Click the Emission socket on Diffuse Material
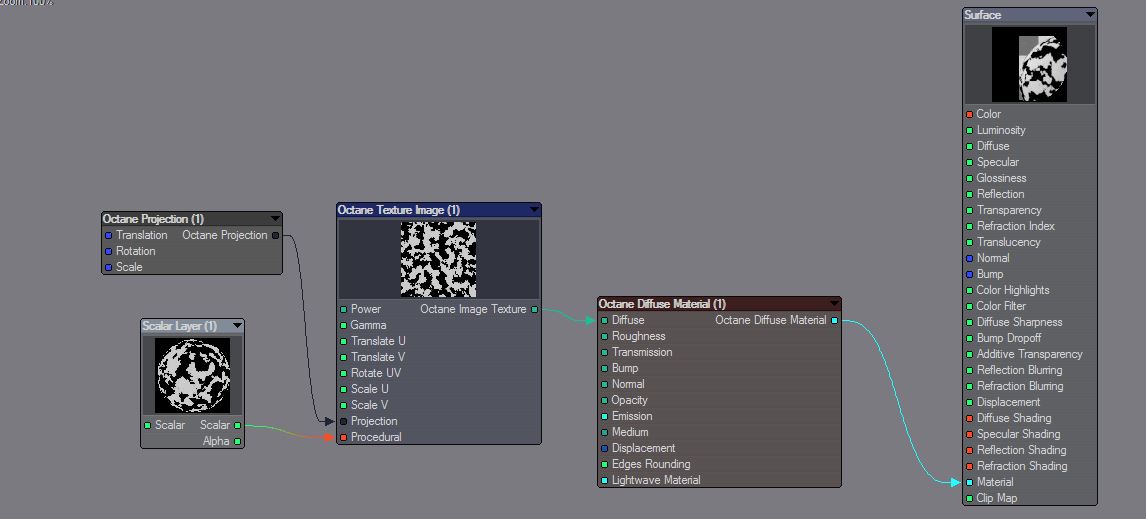Viewport: 1146px width, 519px height. point(604,417)
